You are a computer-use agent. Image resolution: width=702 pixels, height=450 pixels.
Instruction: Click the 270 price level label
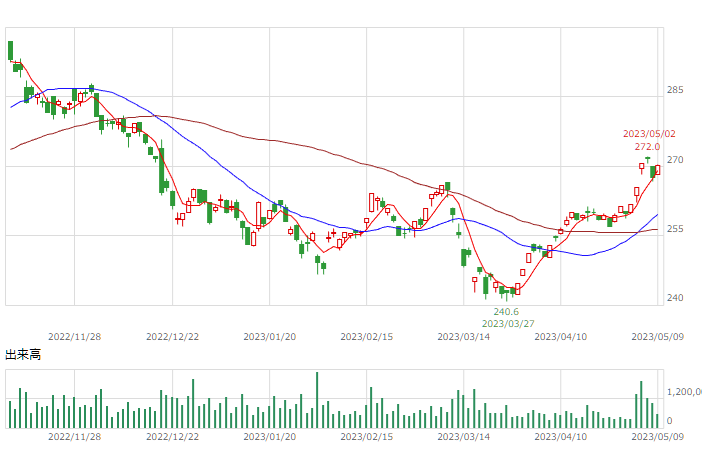pos(675,160)
